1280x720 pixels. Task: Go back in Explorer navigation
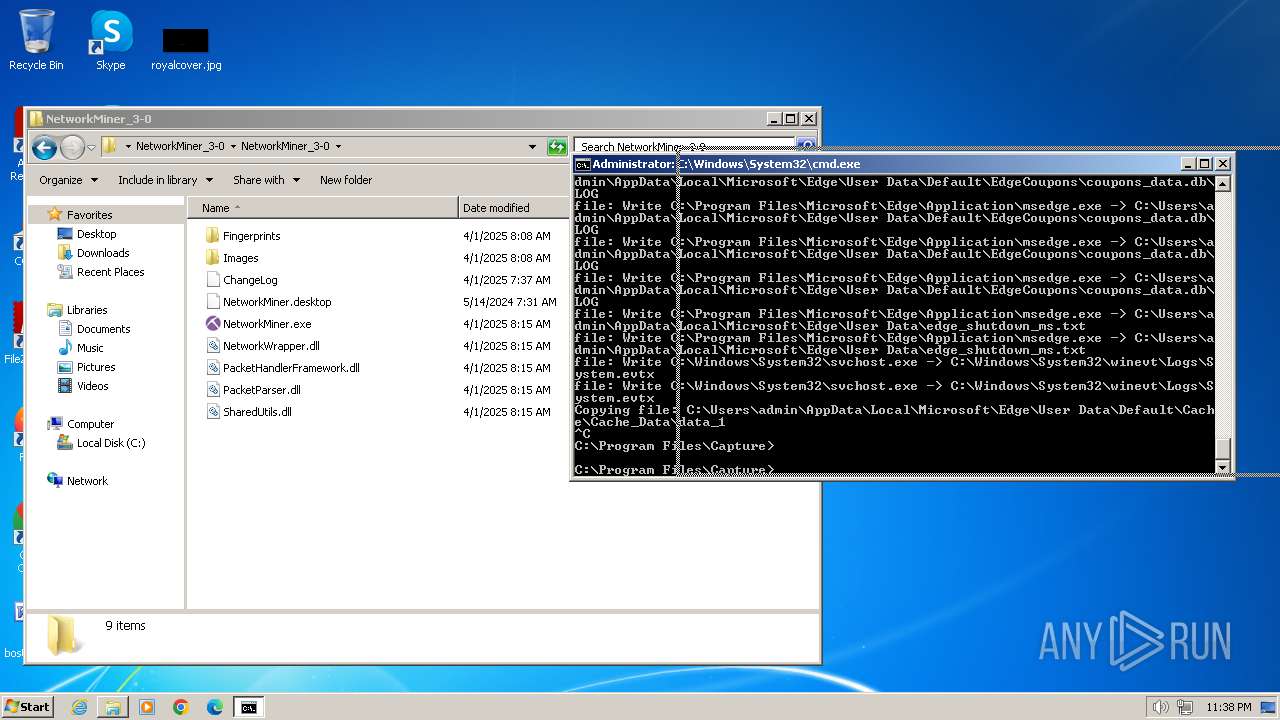click(x=44, y=148)
